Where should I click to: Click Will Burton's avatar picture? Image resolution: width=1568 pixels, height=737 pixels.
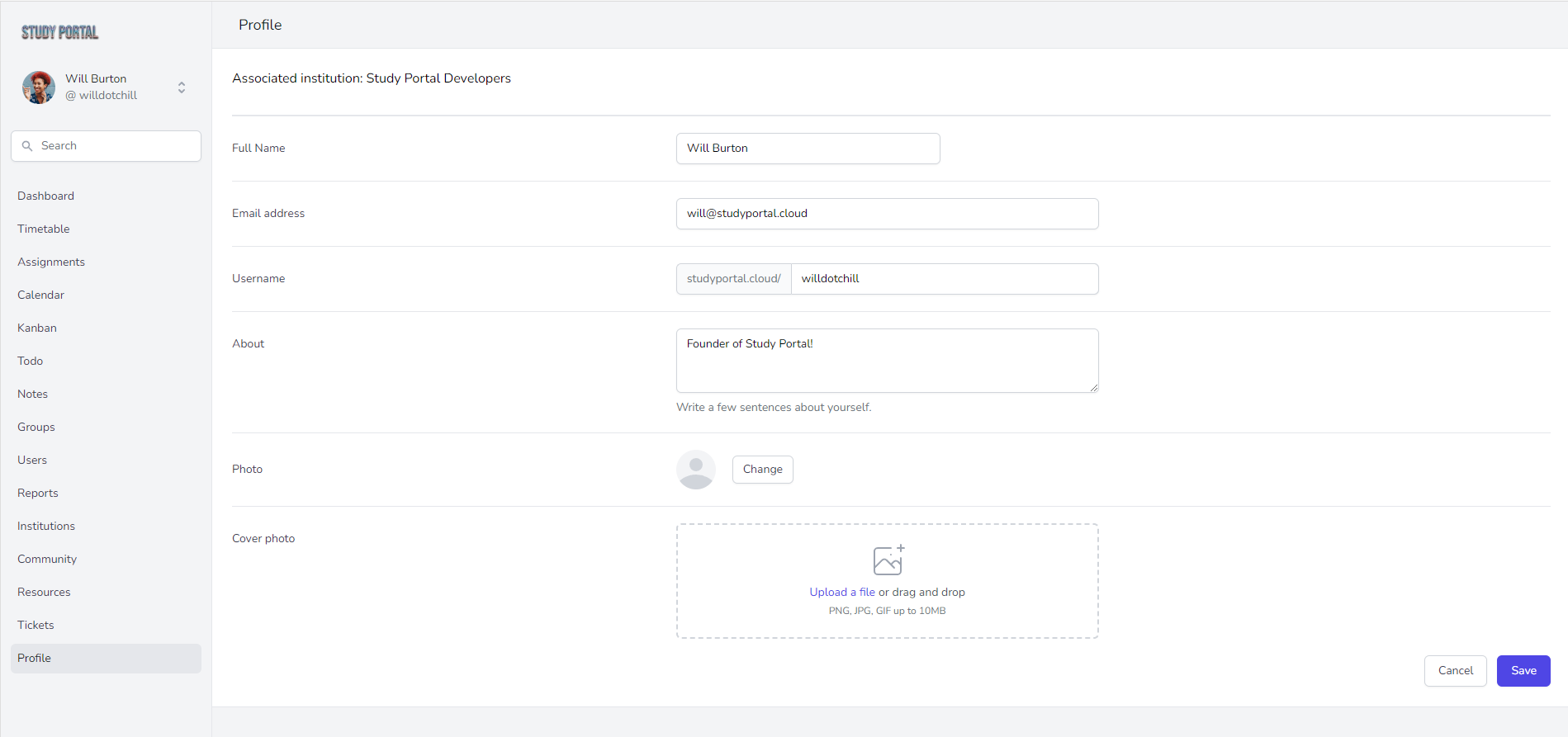[x=39, y=87]
